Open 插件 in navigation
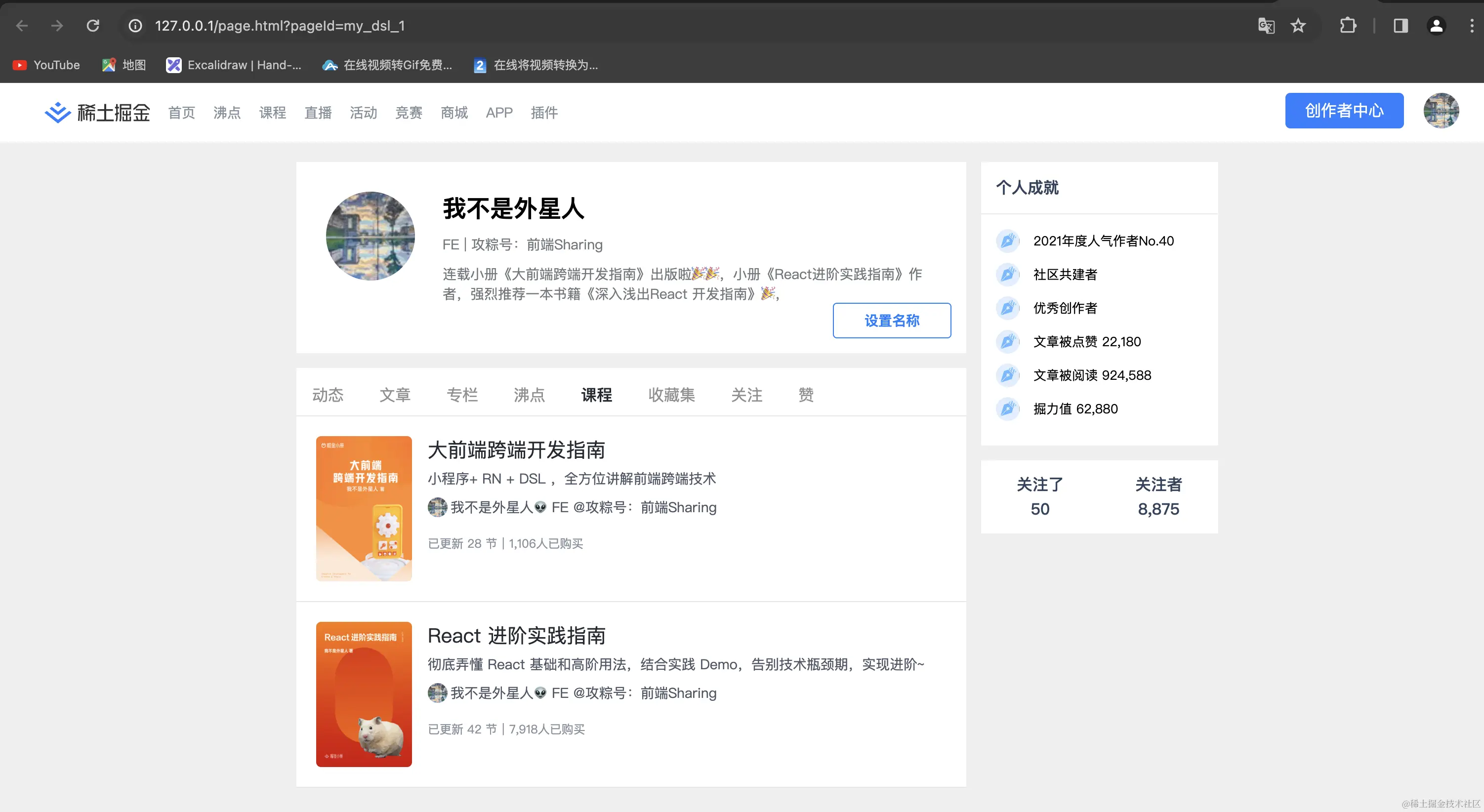 (544, 113)
